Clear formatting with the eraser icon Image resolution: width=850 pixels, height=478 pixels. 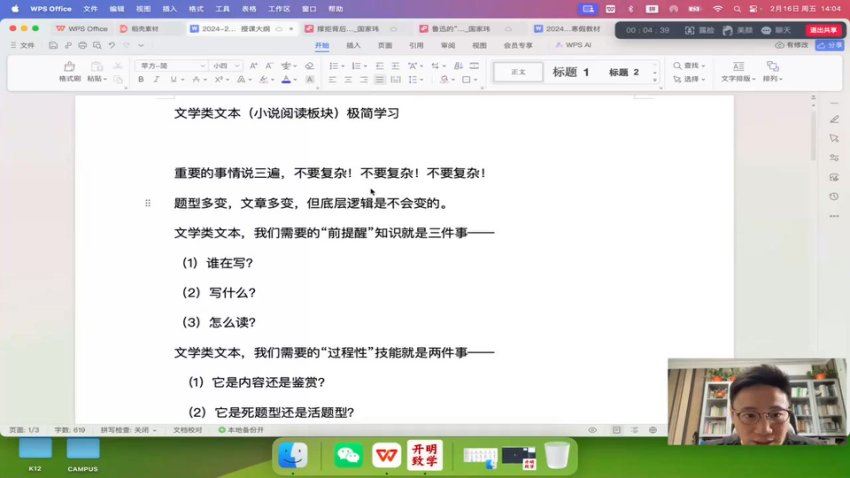310,66
